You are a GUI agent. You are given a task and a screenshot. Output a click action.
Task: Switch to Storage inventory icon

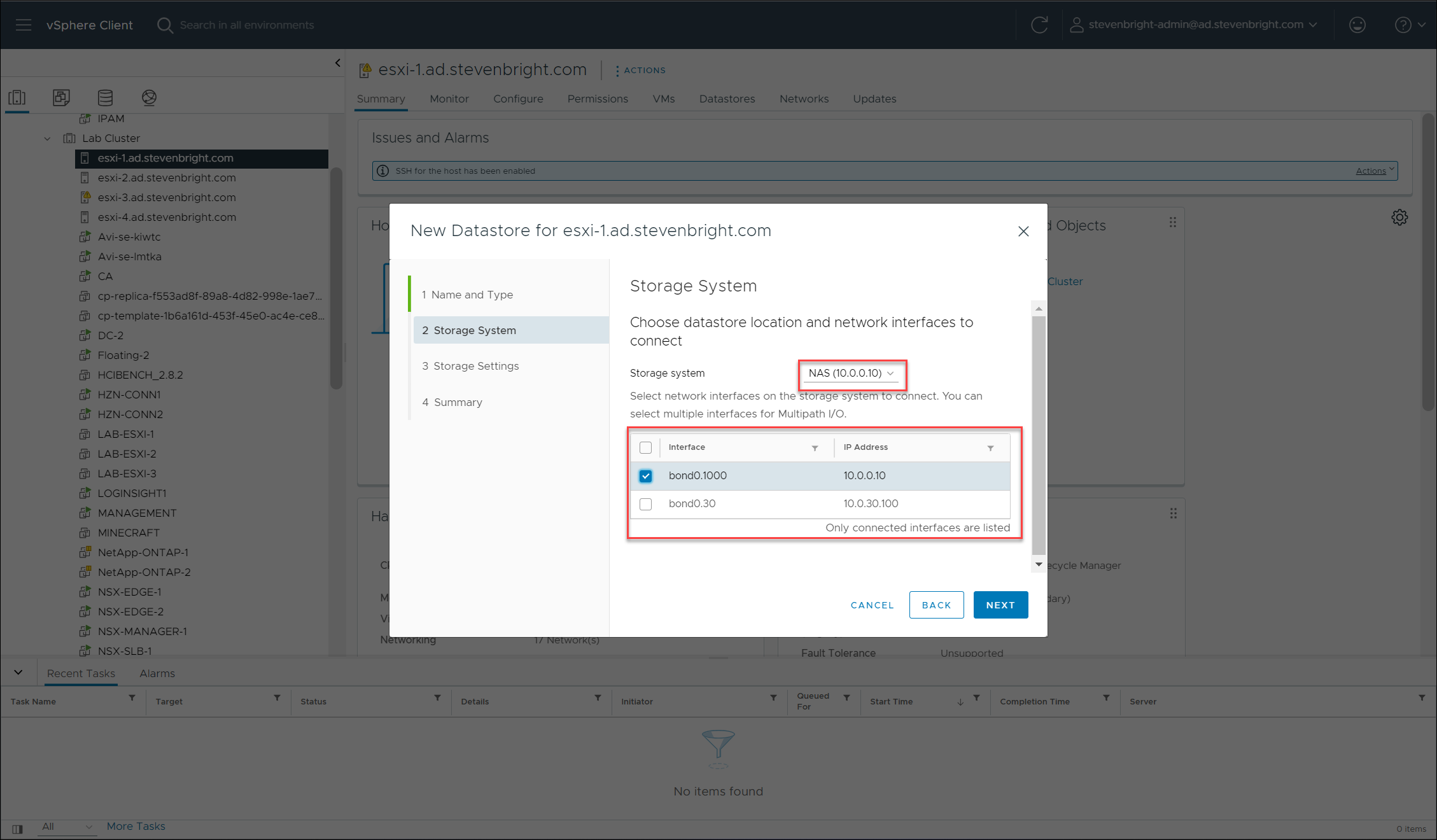105,97
